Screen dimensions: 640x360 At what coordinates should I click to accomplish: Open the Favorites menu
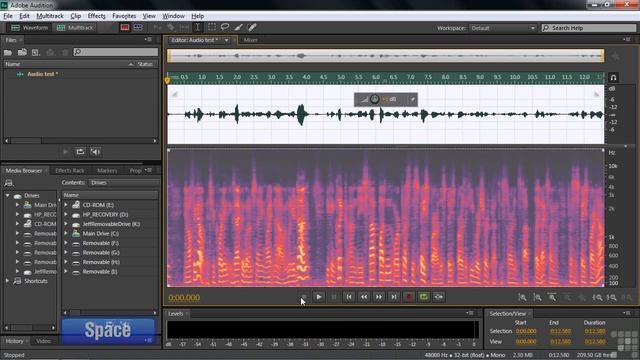pyautogui.click(x=124, y=16)
